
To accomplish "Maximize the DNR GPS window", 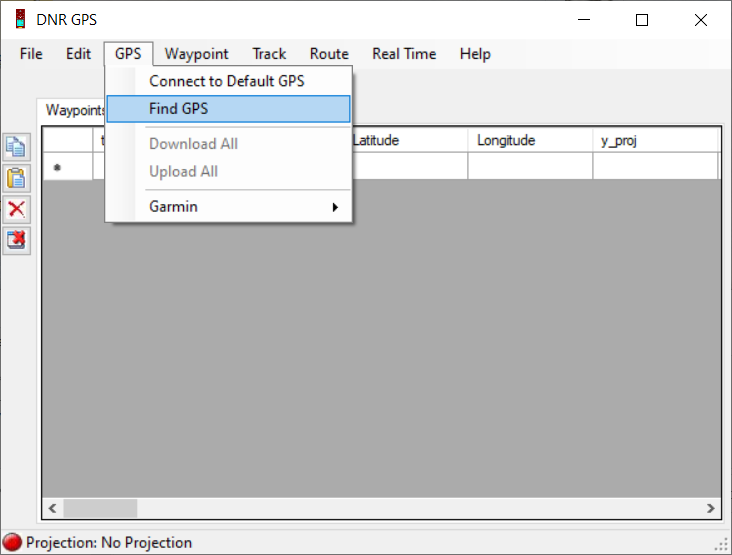I will tap(642, 20).
